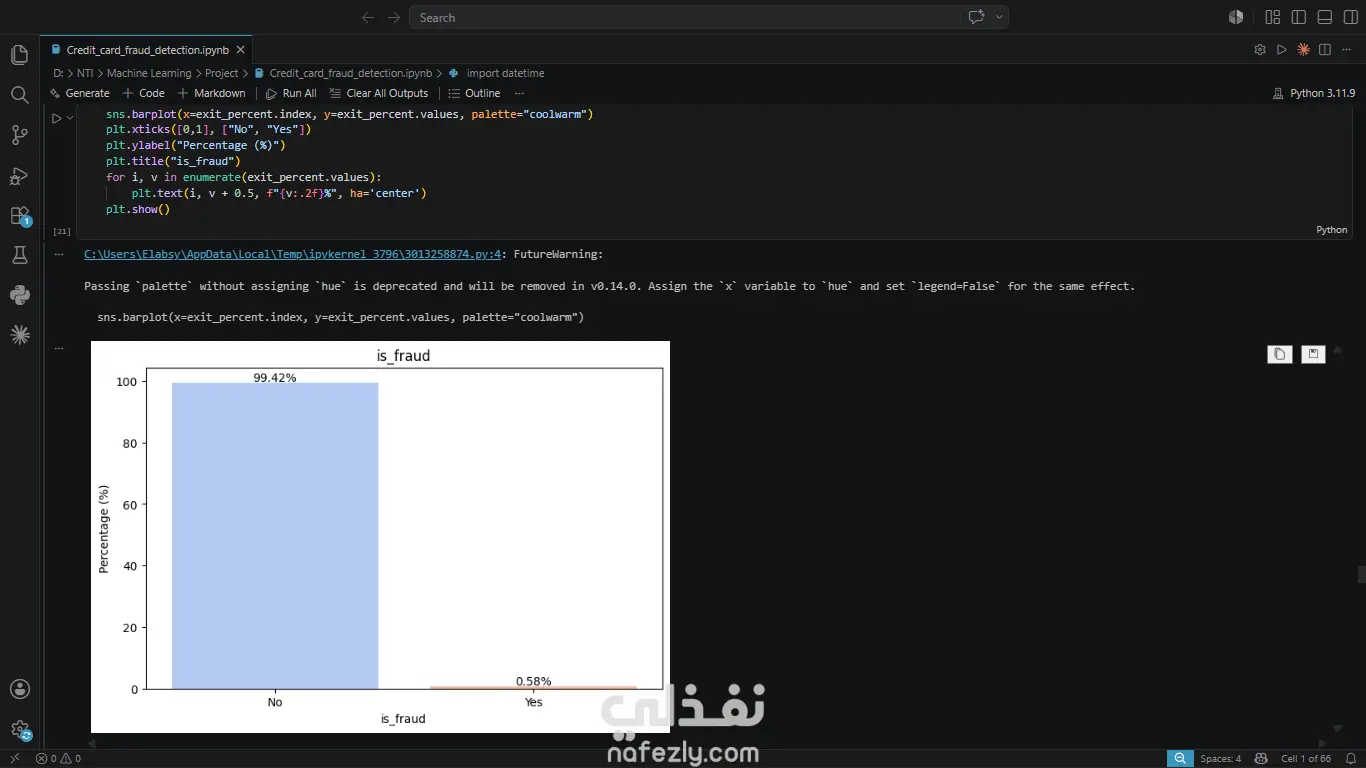Copy the chart output image
This screenshot has height=768, width=1366.
pyautogui.click(x=1280, y=354)
